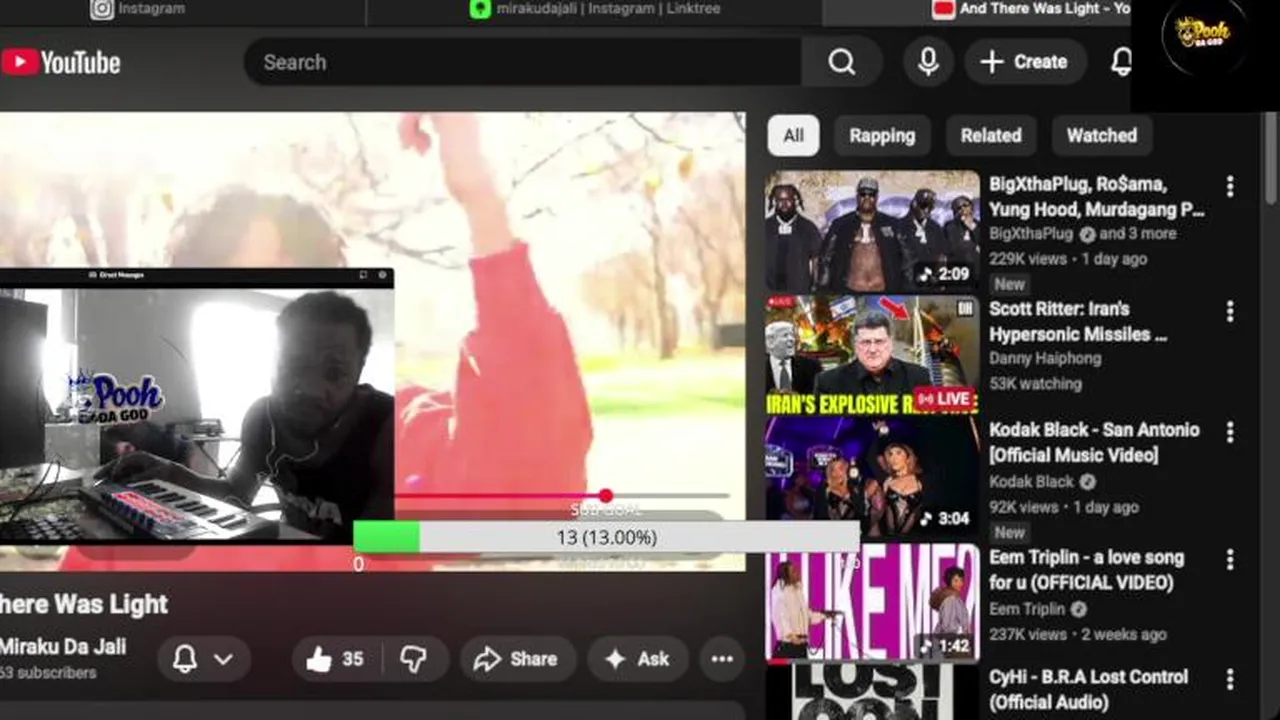The image size is (1280, 720).
Task: Open options menu for CyHi video
Action: [x=1230, y=679]
